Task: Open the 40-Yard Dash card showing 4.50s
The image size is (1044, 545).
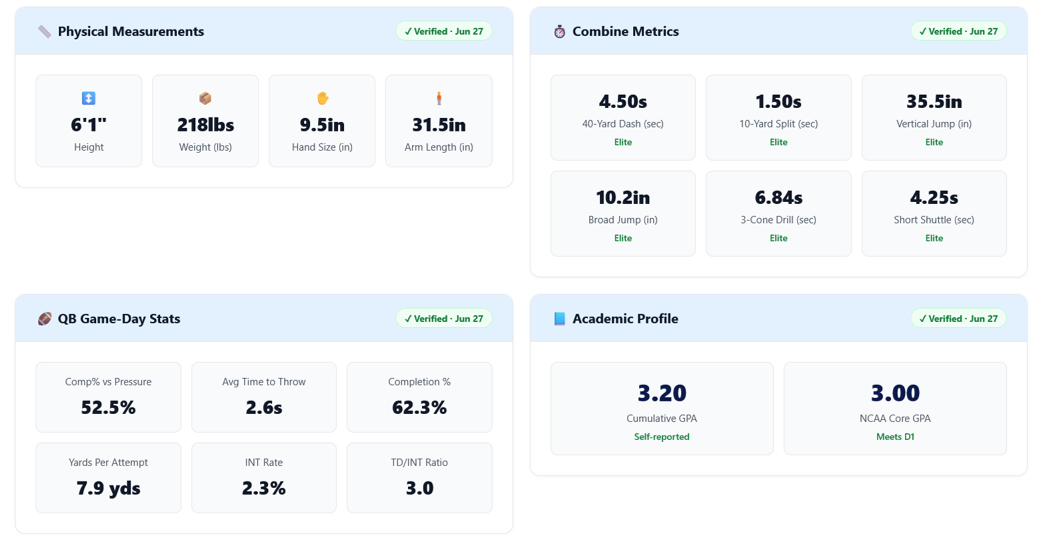Action: [623, 118]
